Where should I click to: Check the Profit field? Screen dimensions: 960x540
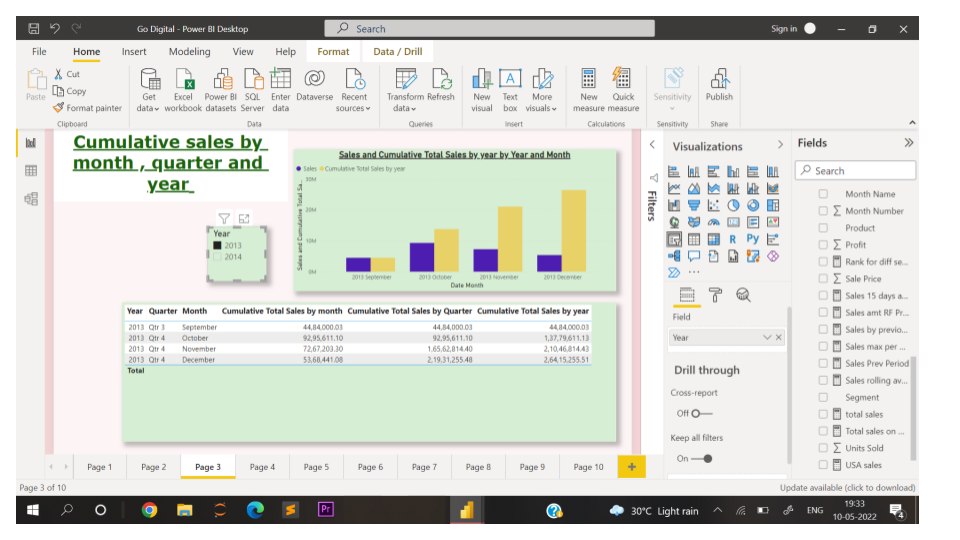point(823,244)
